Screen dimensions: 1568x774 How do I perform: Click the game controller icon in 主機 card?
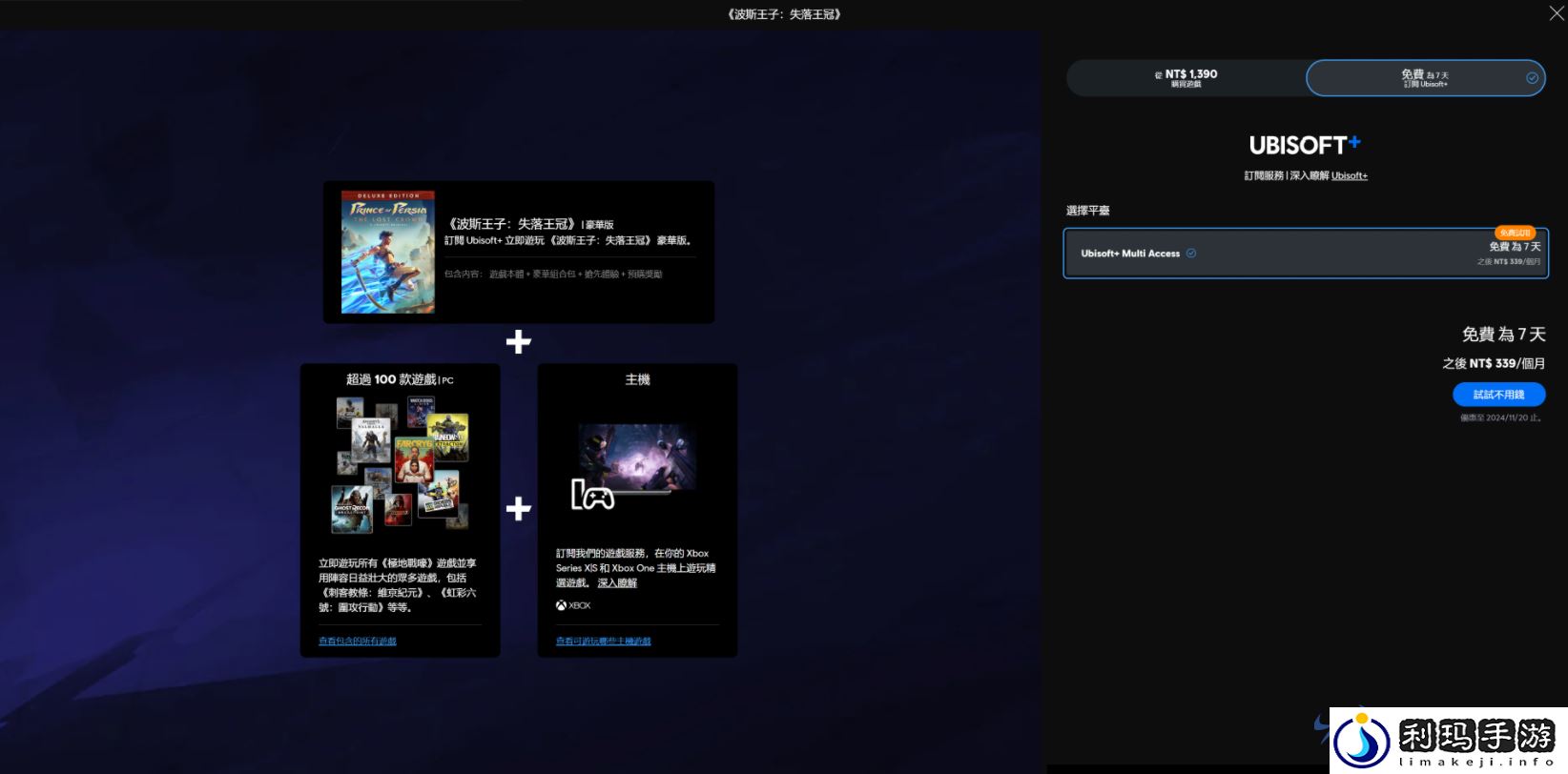click(593, 496)
